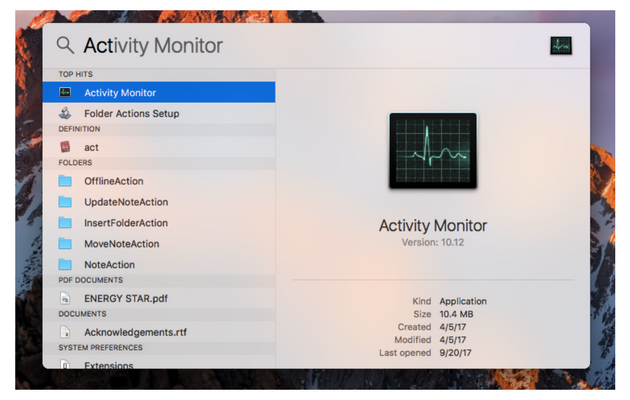Open ENERGY STAR.pdf result

pos(159,298)
